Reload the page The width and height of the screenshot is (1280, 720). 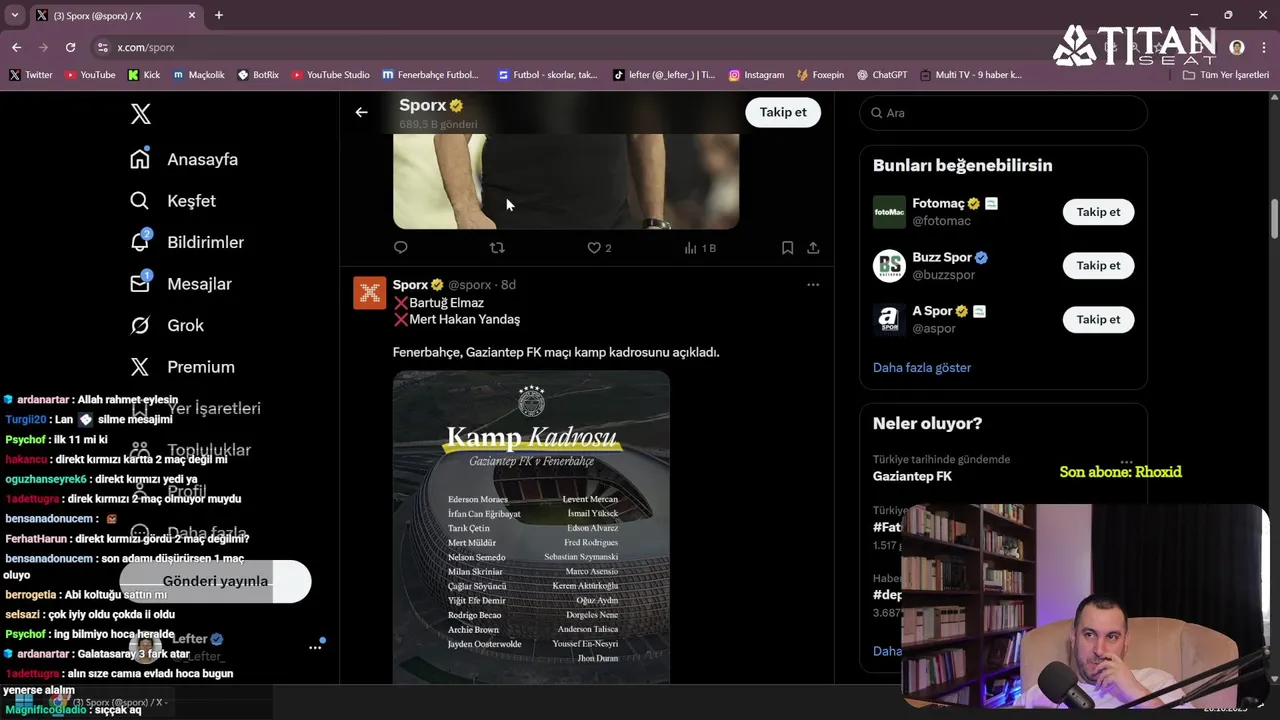point(70,47)
